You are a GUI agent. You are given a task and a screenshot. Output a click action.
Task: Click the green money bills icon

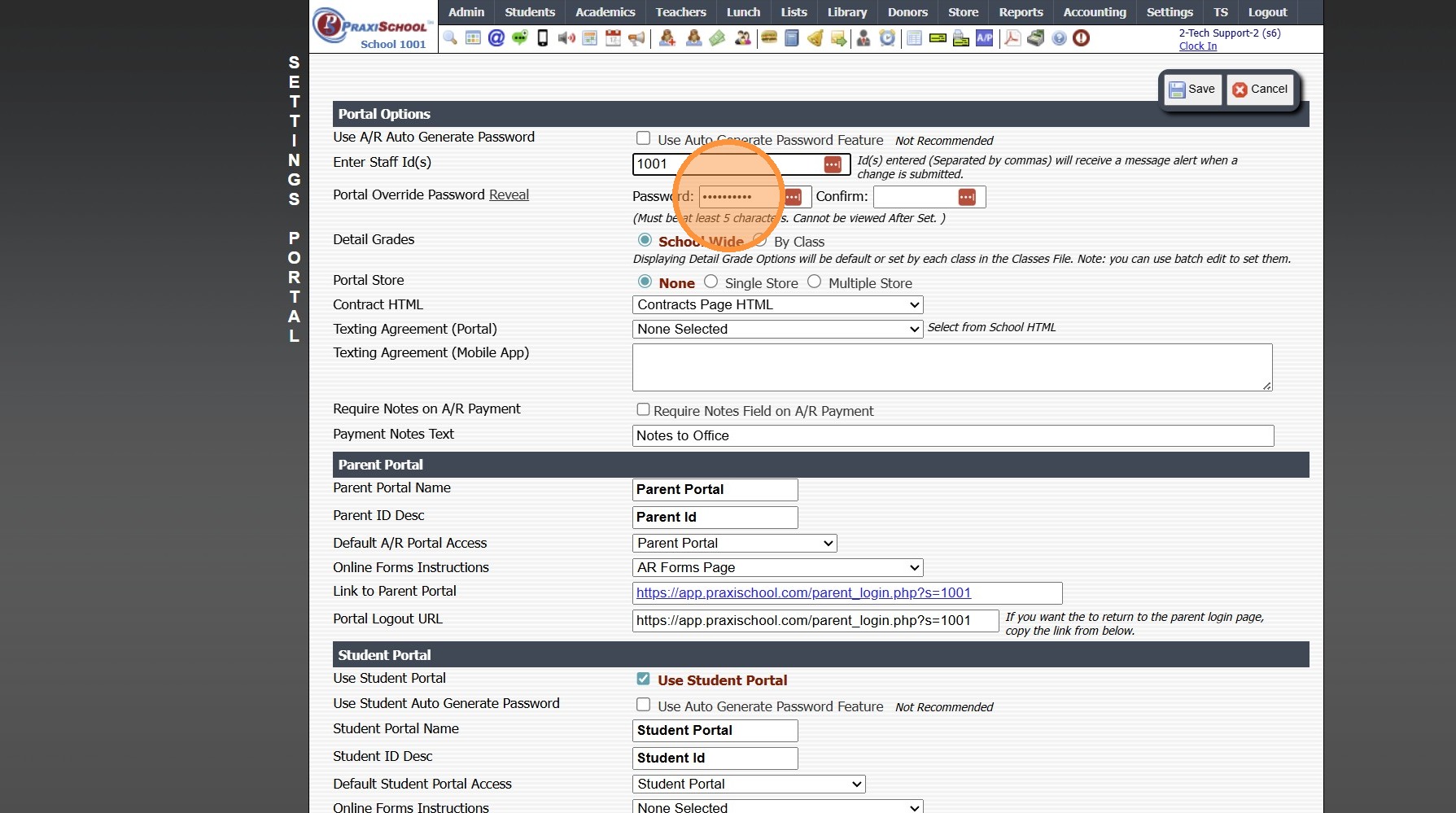click(x=717, y=38)
